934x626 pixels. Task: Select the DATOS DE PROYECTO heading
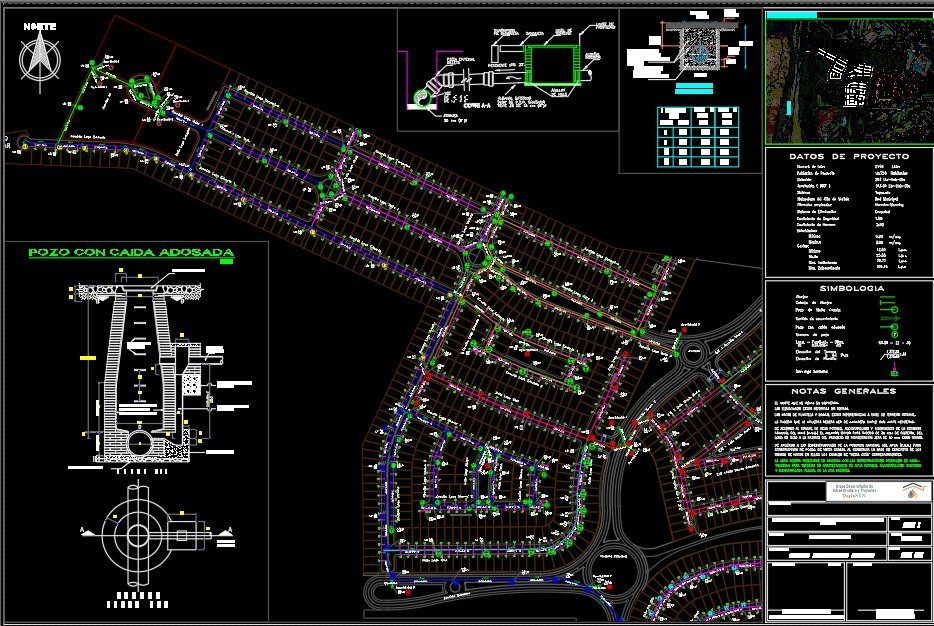(x=849, y=157)
